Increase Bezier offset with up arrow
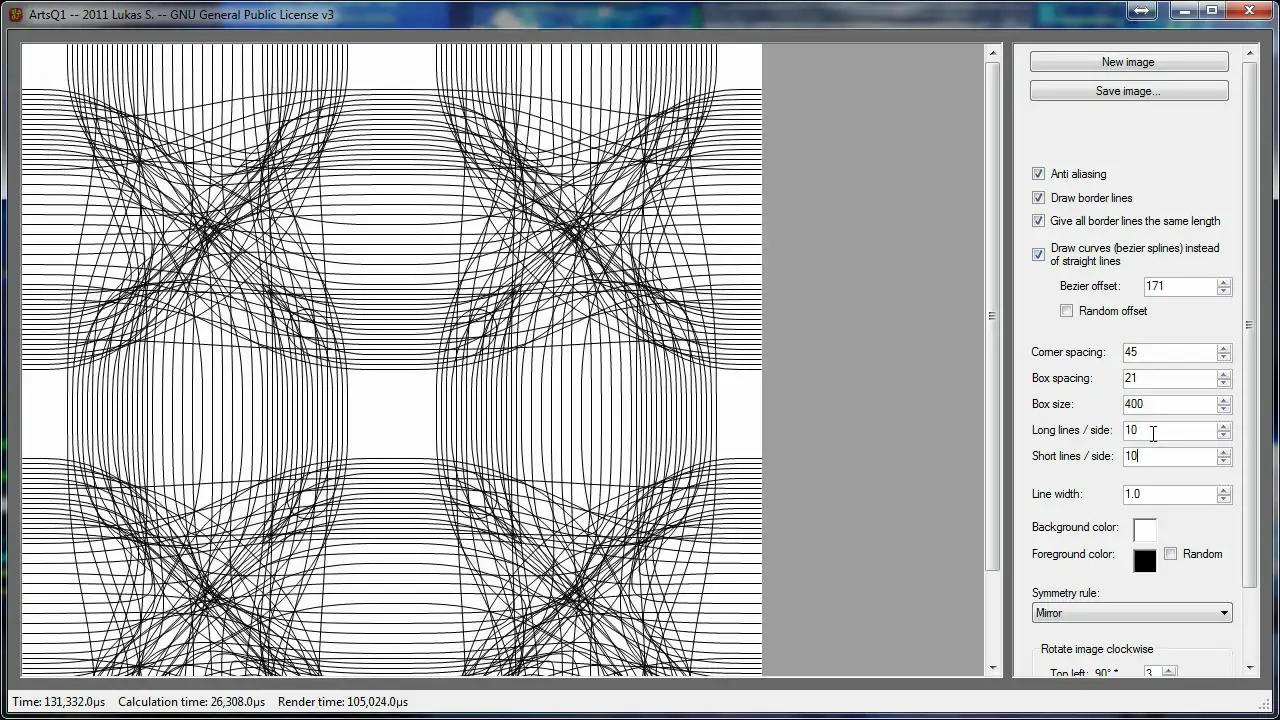Screen dimensions: 1280x720 1224,282
